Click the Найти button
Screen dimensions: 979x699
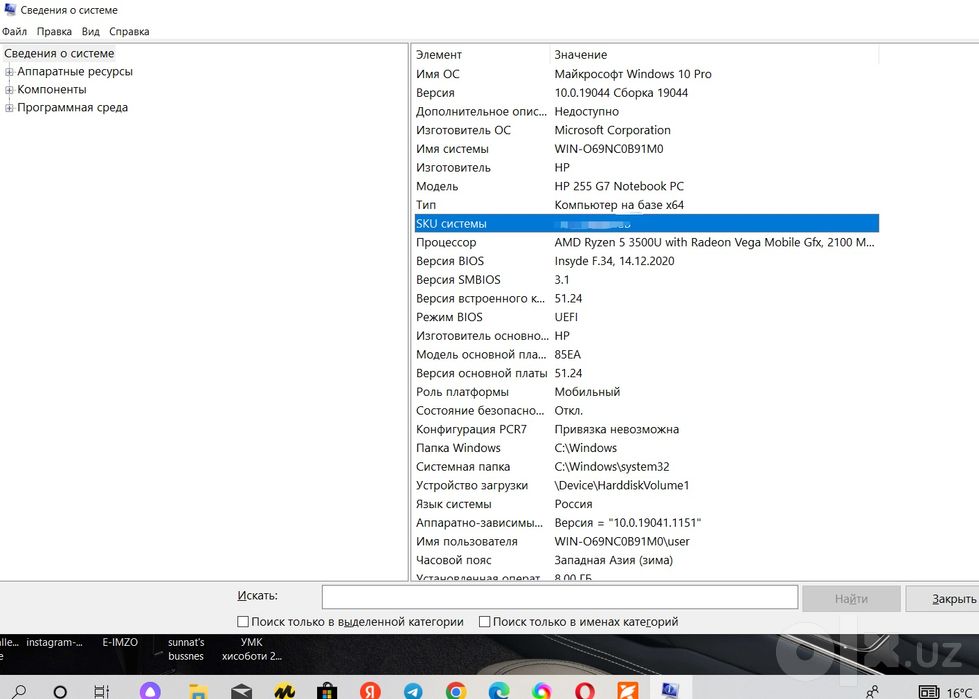point(851,599)
